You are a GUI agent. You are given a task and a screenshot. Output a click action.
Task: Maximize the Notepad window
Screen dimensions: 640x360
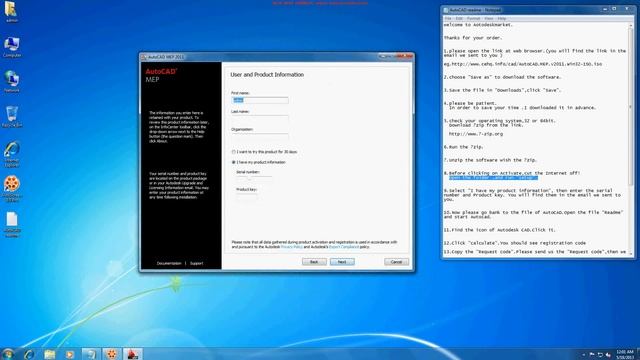pyautogui.click(x=614, y=9)
